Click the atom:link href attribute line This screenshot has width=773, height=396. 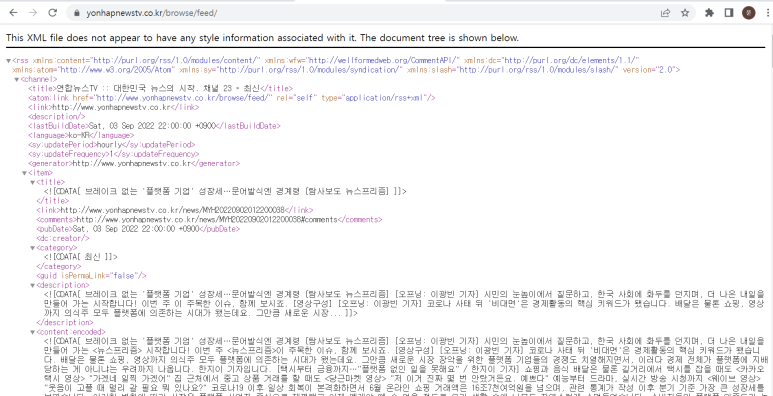[232, 98]
